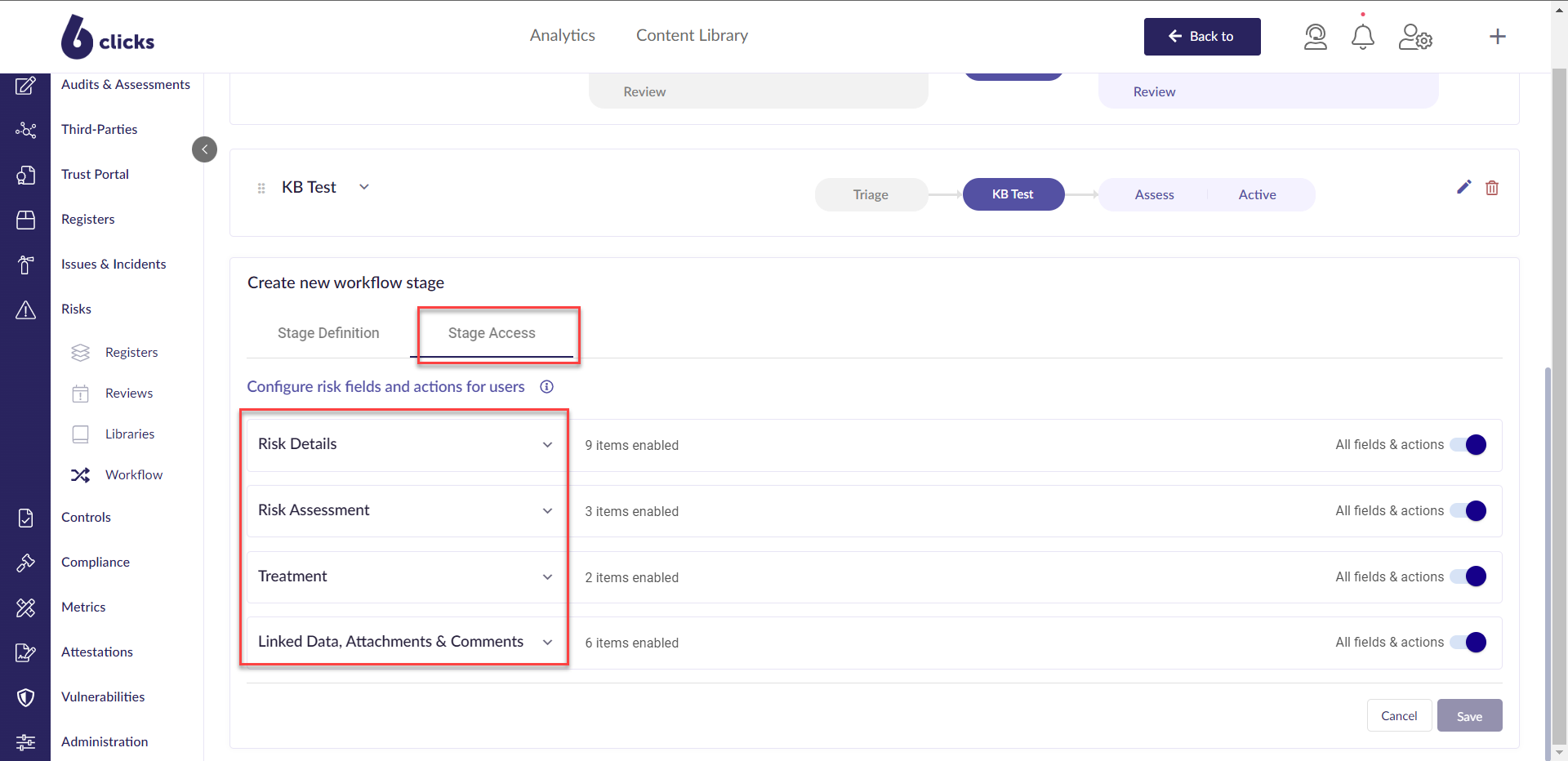
Task: Open Audits & Assessments via the pen icon
Action: click(26, 86)
